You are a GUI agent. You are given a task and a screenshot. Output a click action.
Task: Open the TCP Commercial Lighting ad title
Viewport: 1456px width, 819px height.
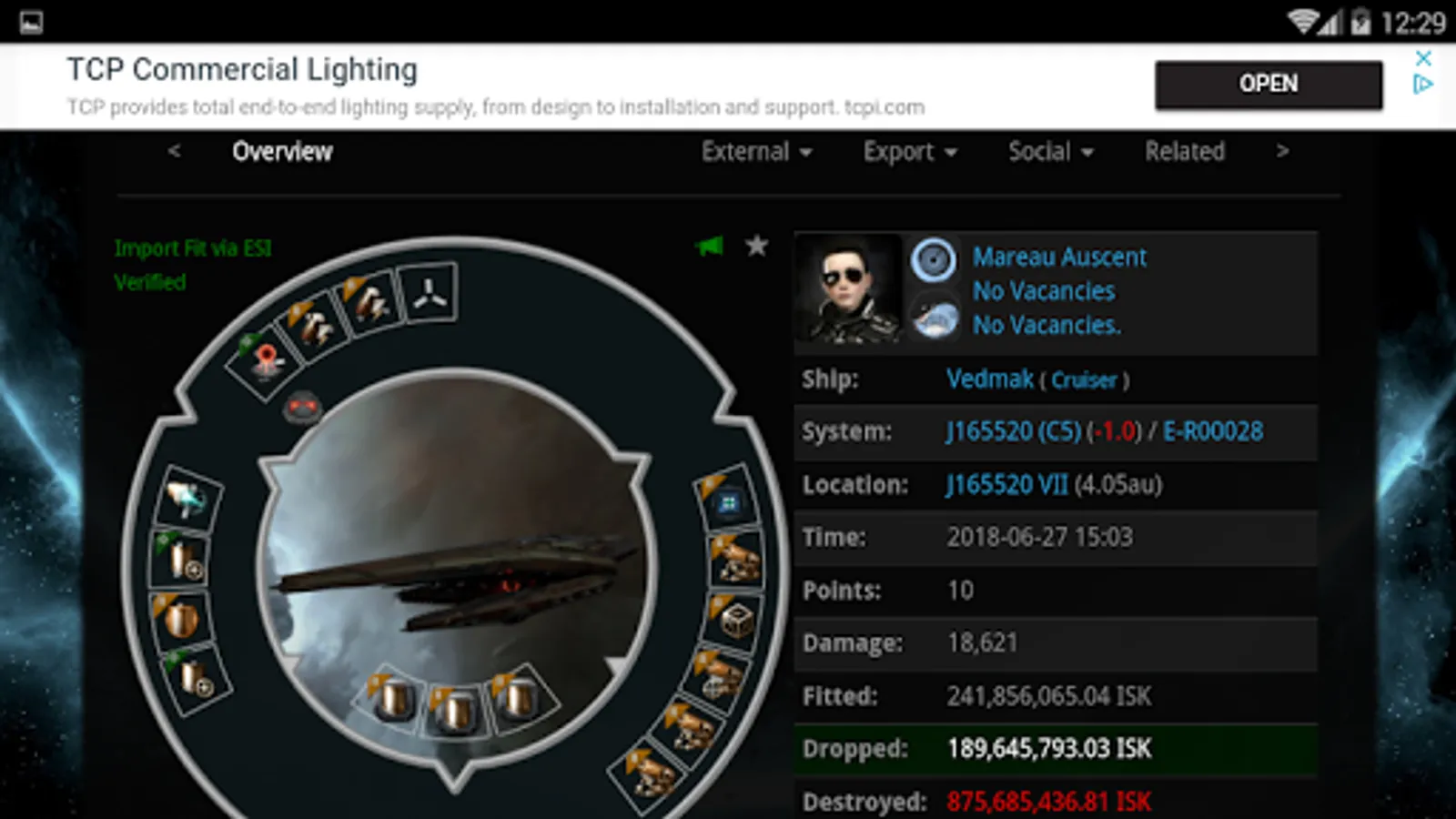coord(242,69)
